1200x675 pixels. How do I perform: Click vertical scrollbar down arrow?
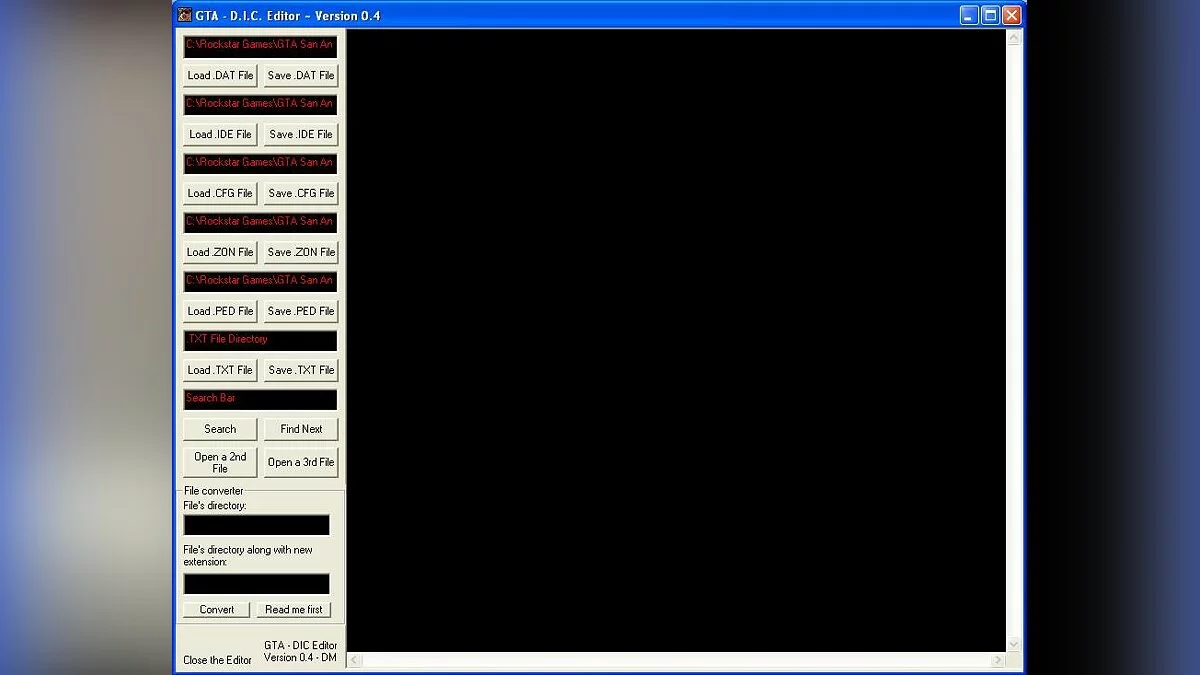pyautogui.click(x=1013, y=644)
